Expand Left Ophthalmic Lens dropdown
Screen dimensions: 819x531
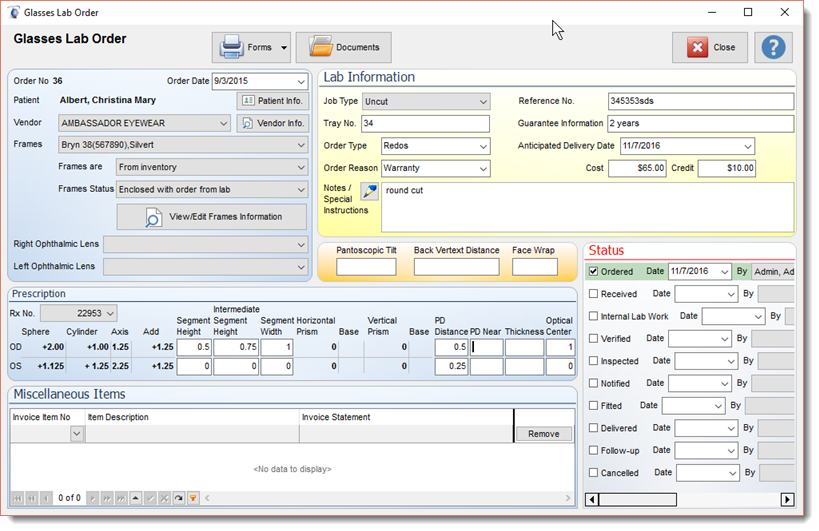click(x=301, y=267)
